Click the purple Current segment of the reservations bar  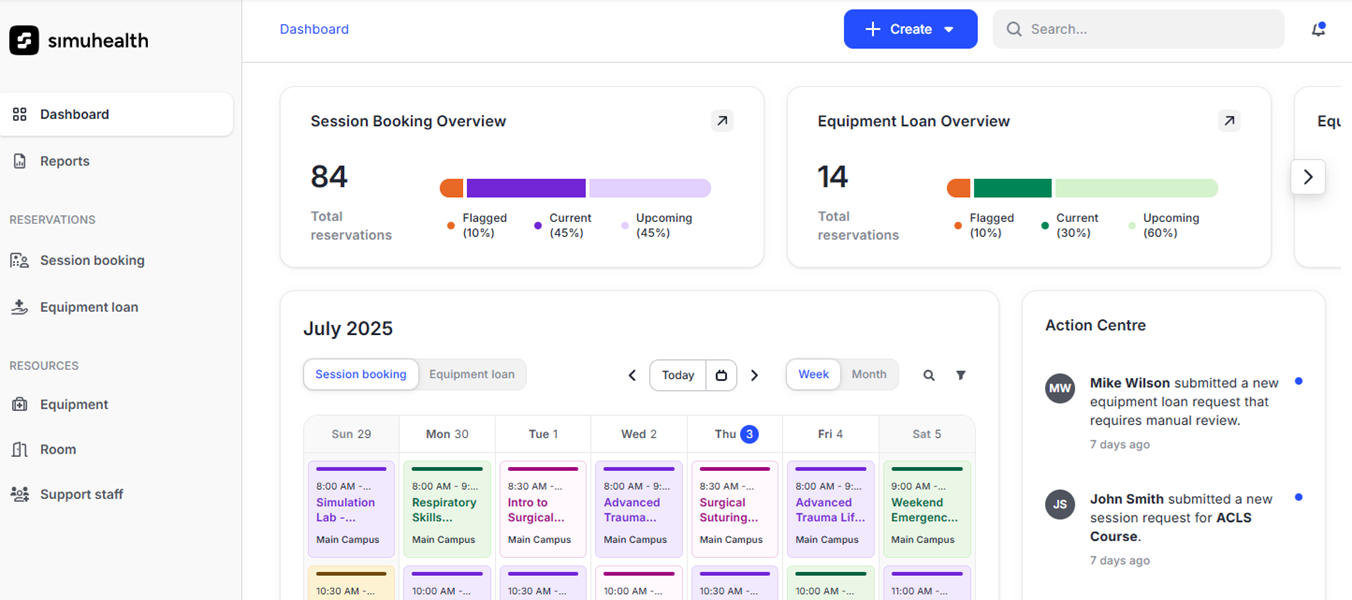click(527, 187)
